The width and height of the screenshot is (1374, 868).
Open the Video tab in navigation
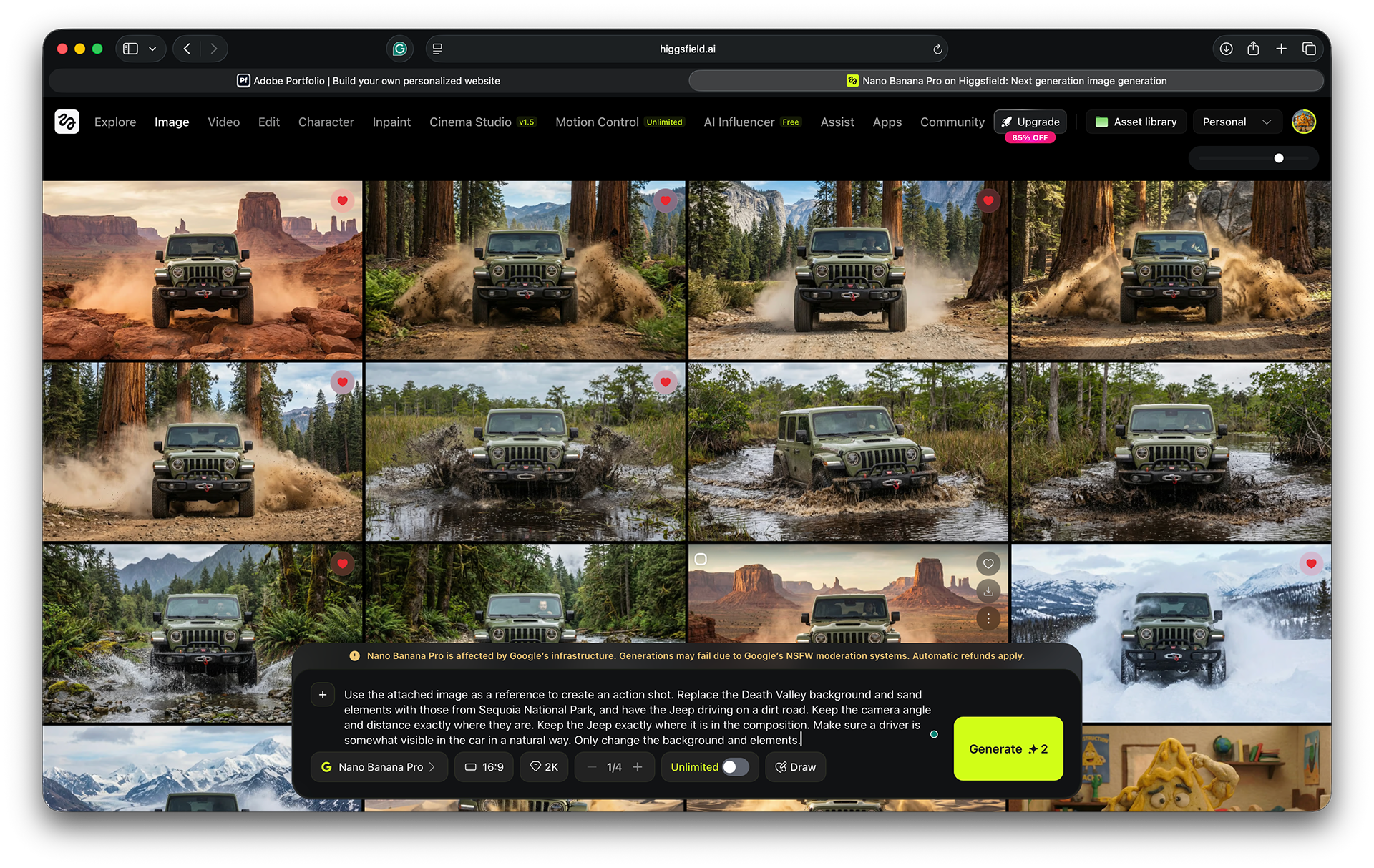click(223, 122)
